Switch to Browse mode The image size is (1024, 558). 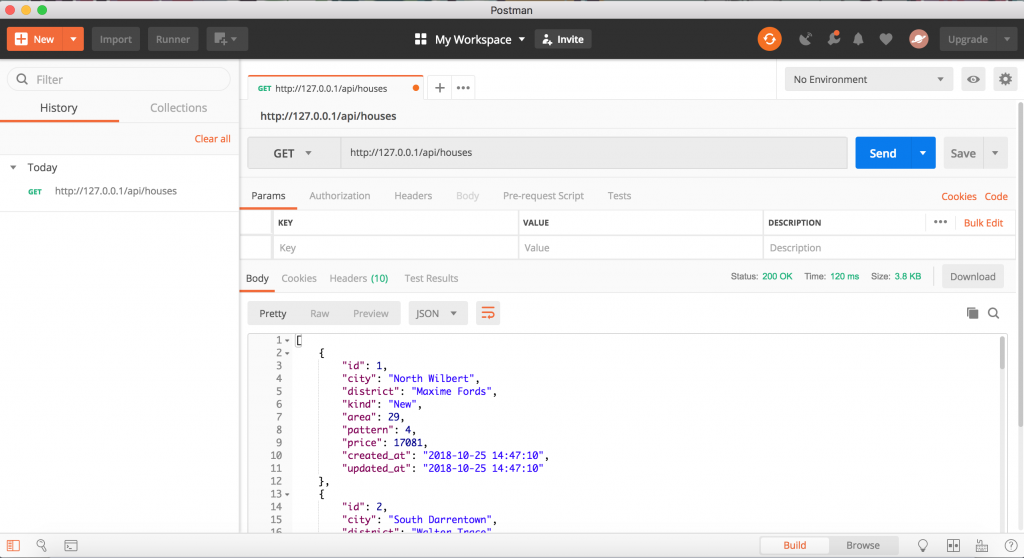(863, 545)
